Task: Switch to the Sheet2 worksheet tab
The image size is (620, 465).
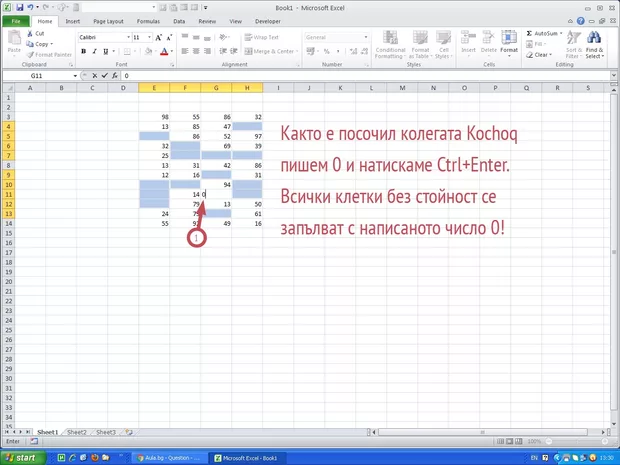Action: coord(77,432)
